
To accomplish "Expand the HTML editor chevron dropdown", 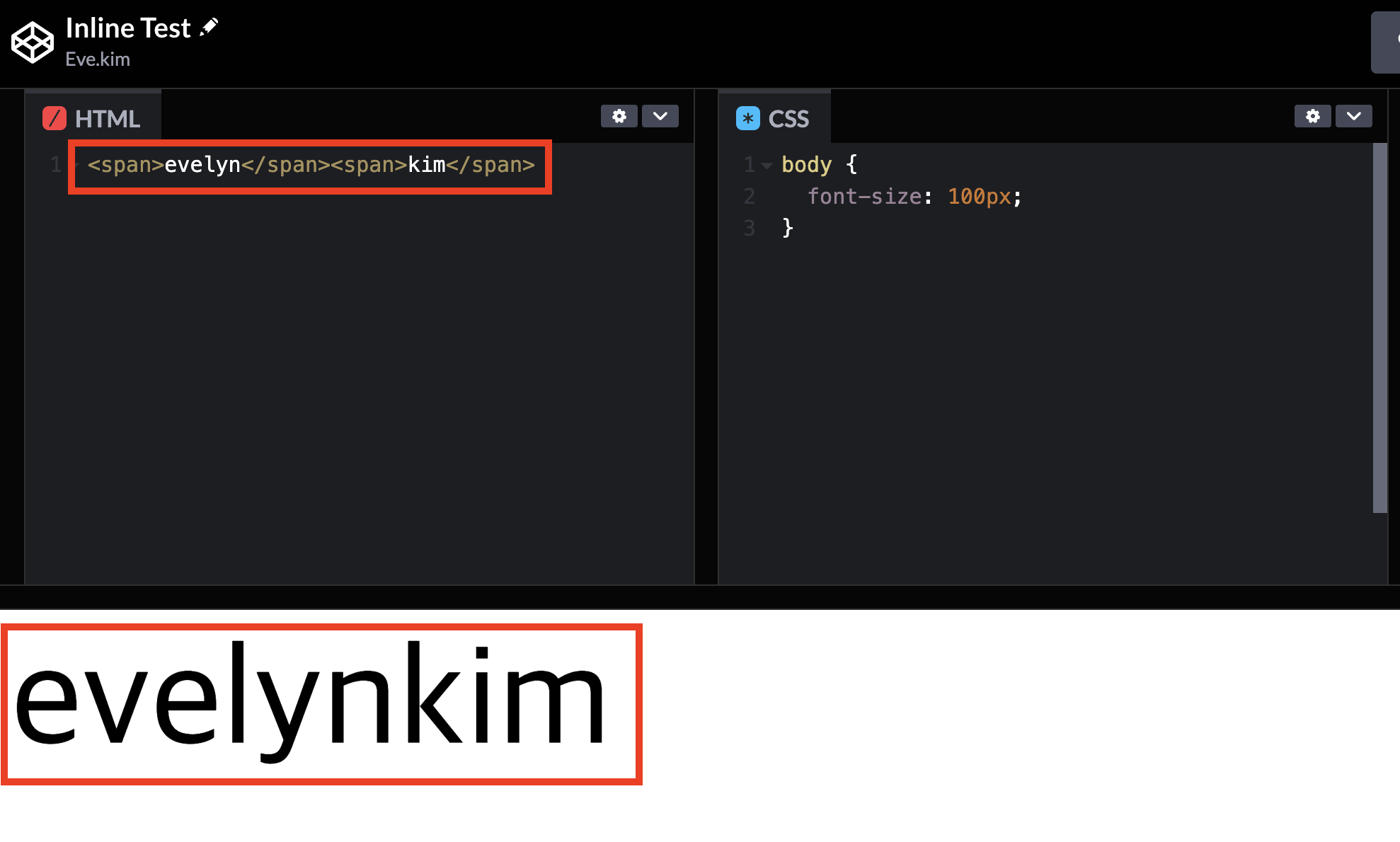I will click(x=660, y=116).
